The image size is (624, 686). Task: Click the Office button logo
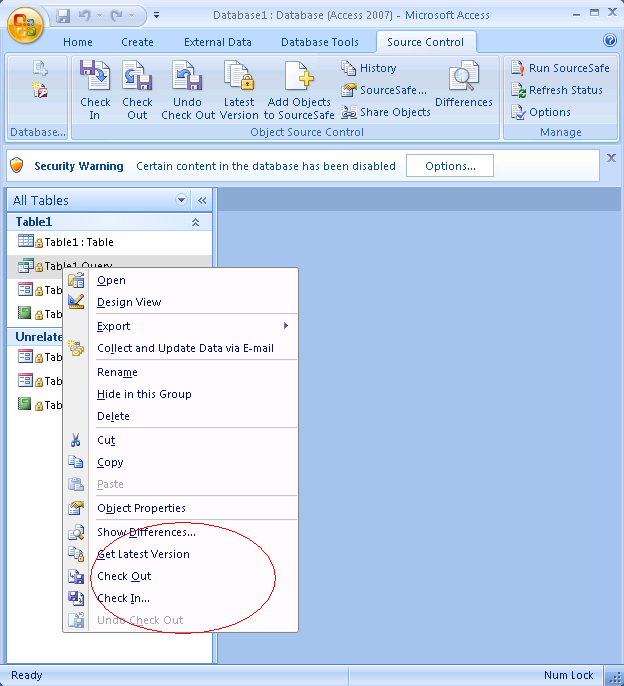pos(24,24)
